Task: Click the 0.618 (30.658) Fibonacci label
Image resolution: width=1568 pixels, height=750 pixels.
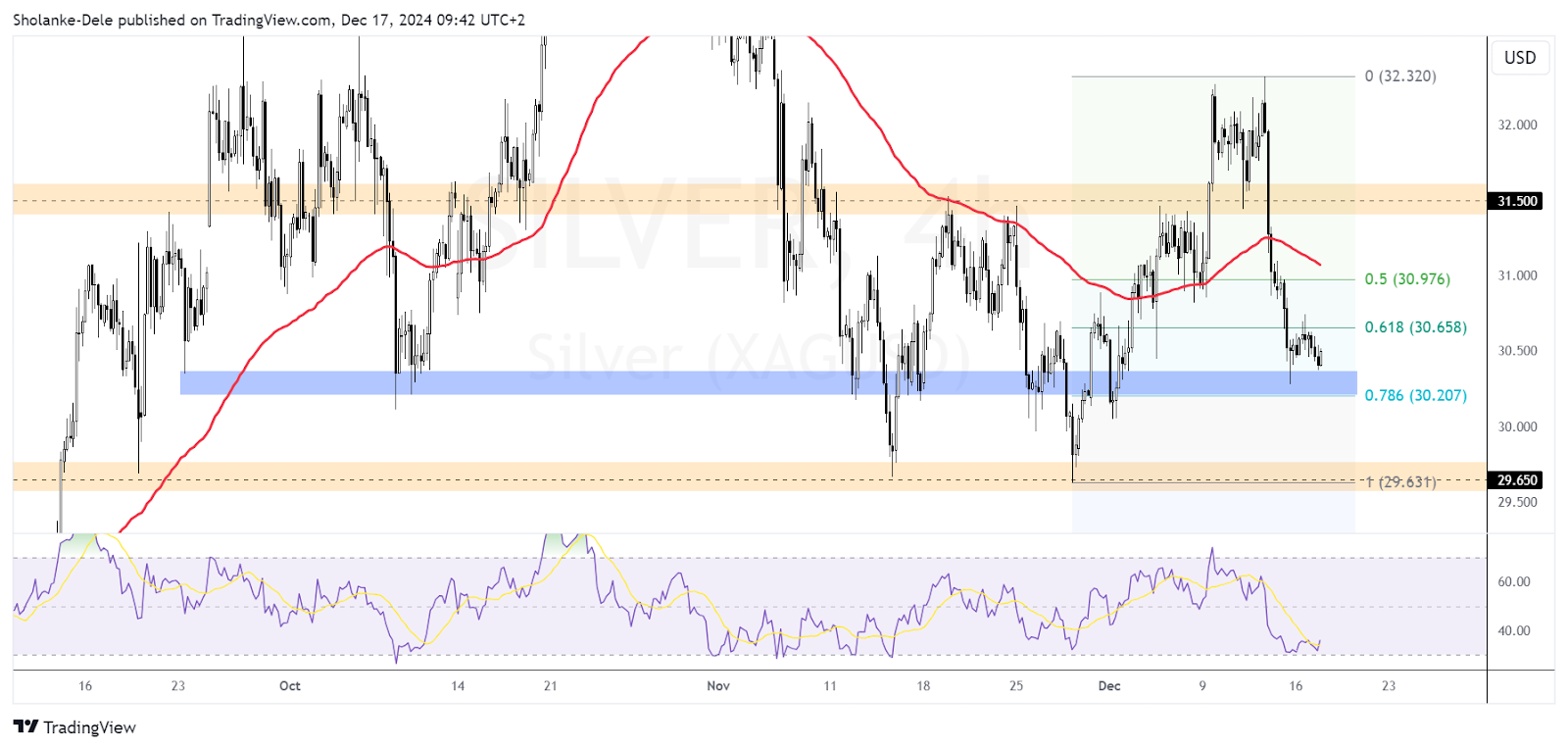Action: [1416, 327]
